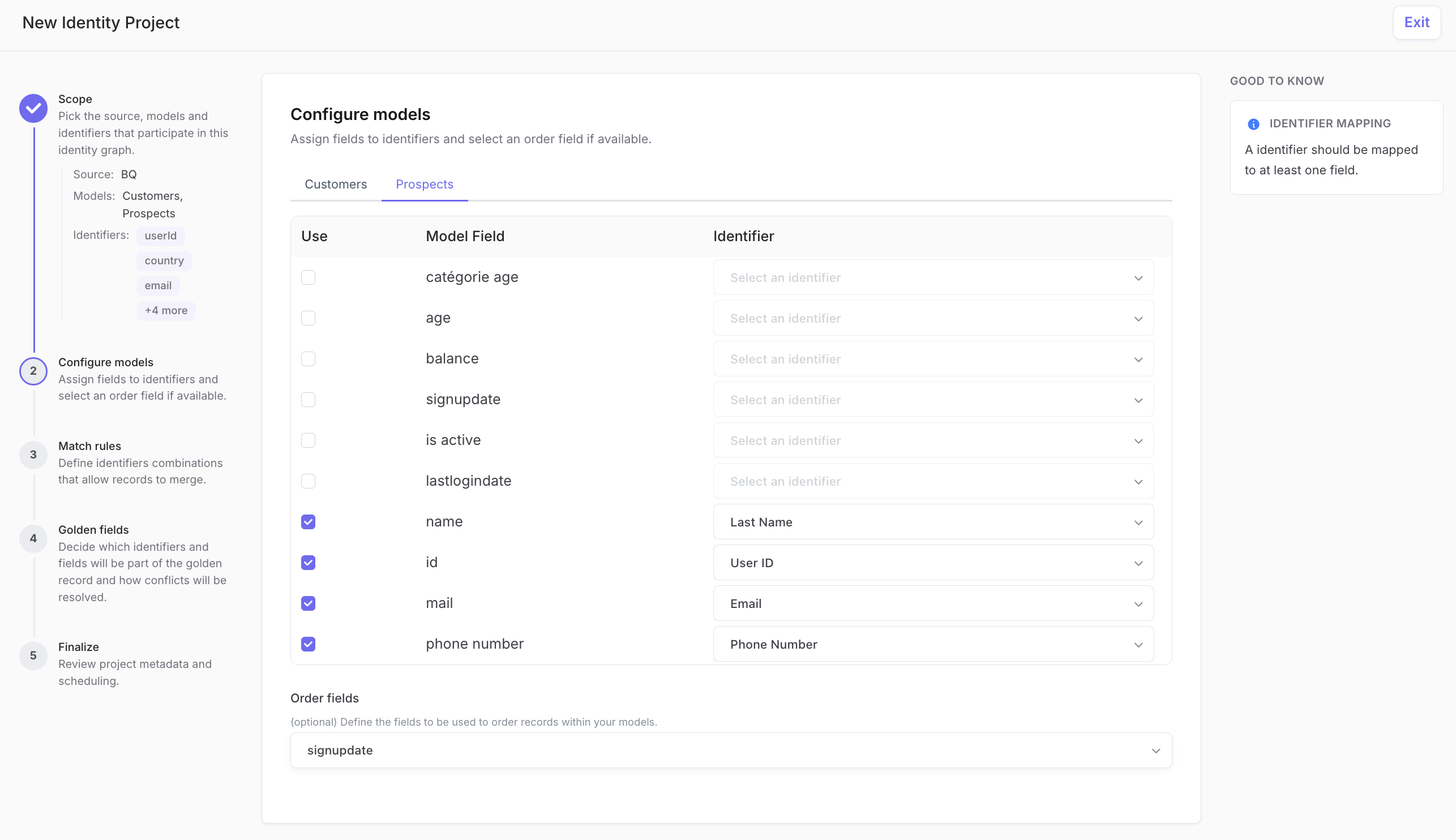Click the Model Field column header
Image resolution: width=1456 pixels, height=840 pixels.
(465, 237)
